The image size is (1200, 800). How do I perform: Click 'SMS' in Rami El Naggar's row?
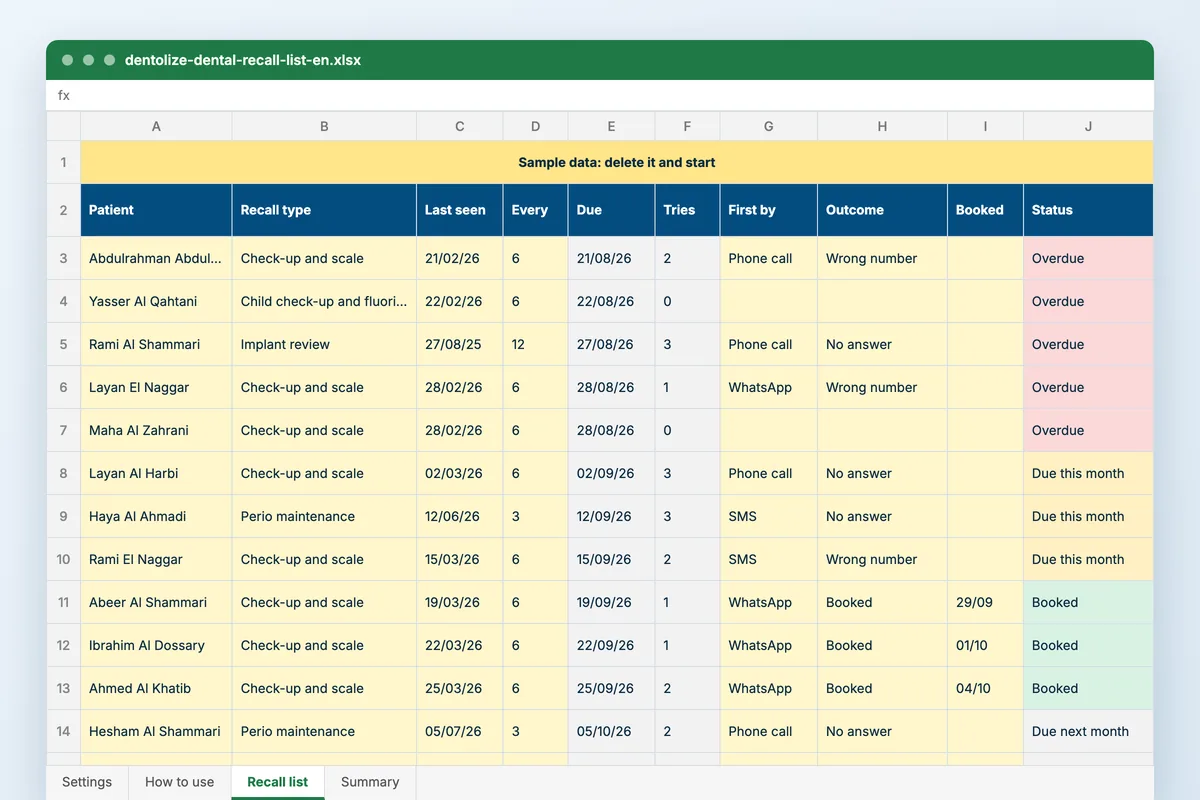coord(768,559)
